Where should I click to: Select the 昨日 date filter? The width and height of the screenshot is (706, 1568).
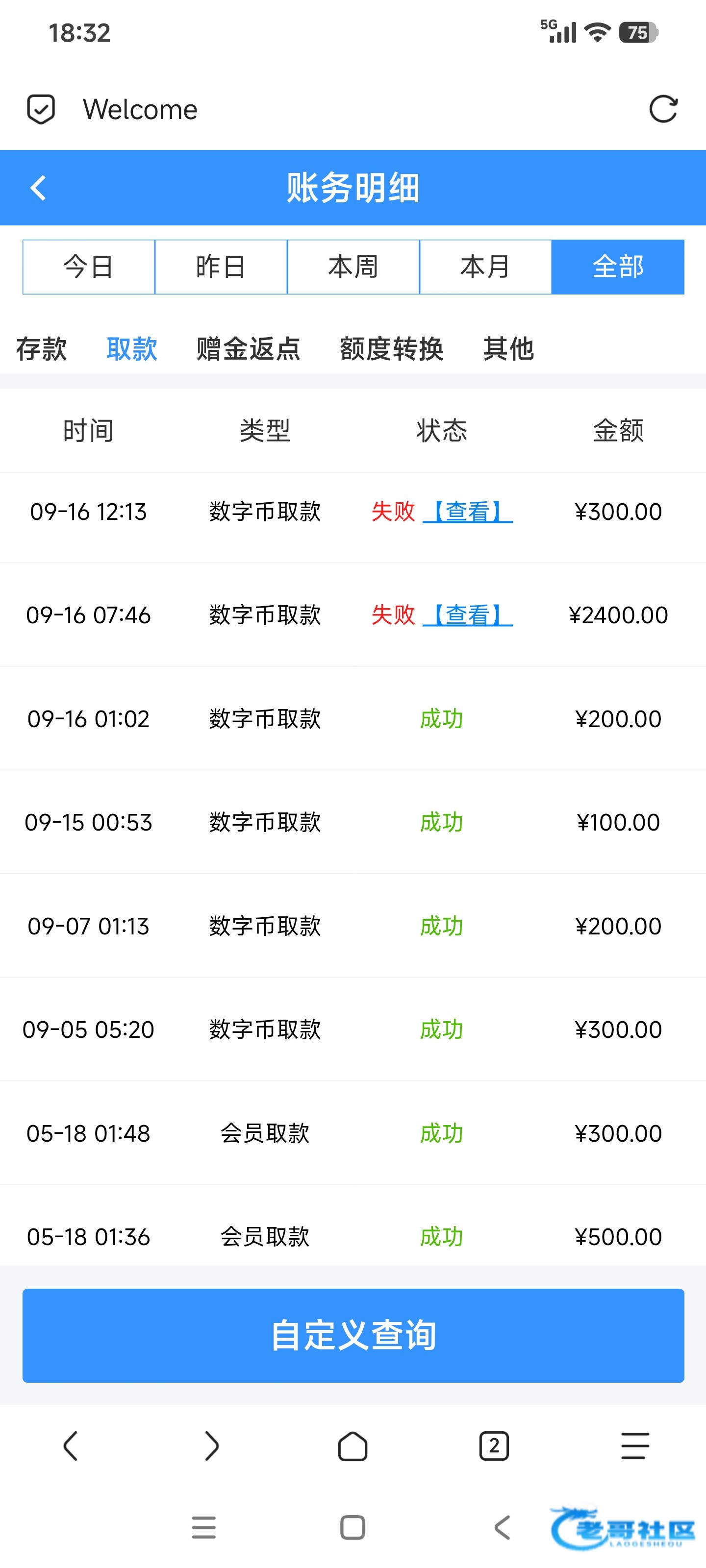[x=221, y=267]
